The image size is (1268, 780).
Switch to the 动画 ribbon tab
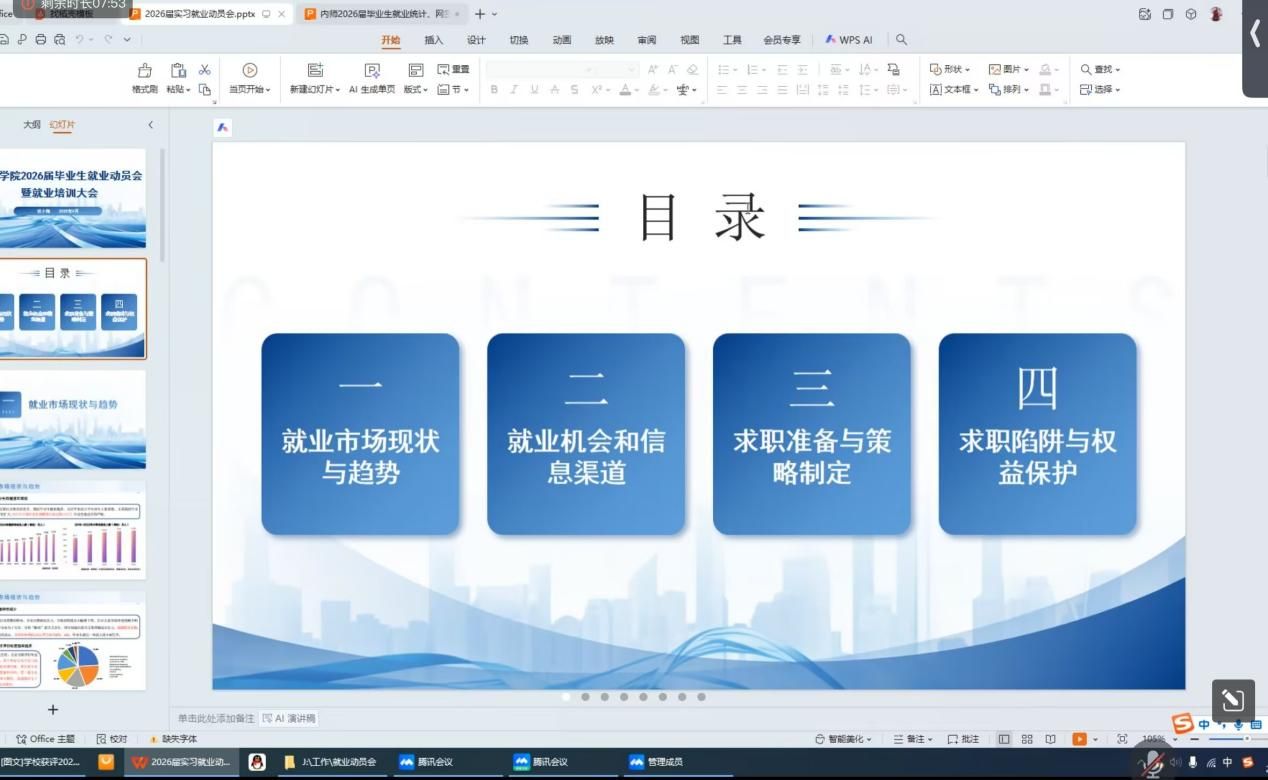562,40
